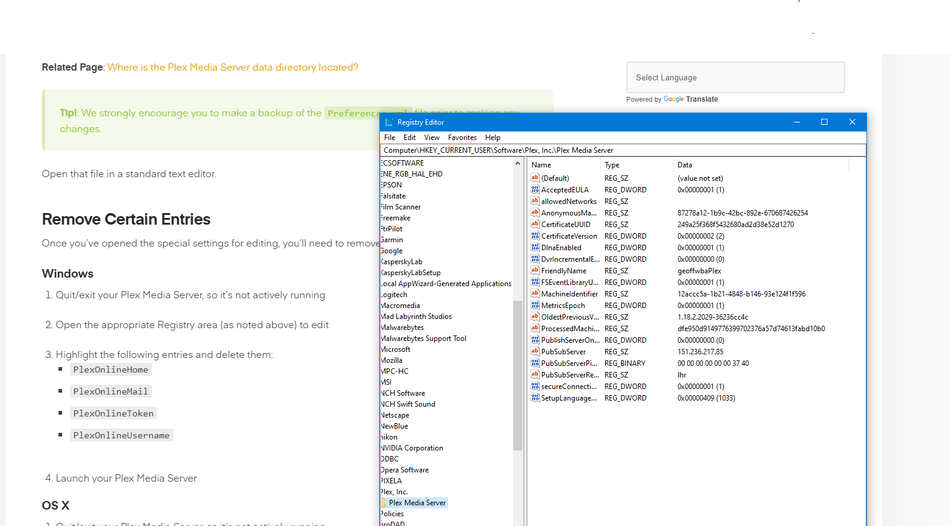
Task: Select the KasperskyLabSetup tree key
Action: 411,273
